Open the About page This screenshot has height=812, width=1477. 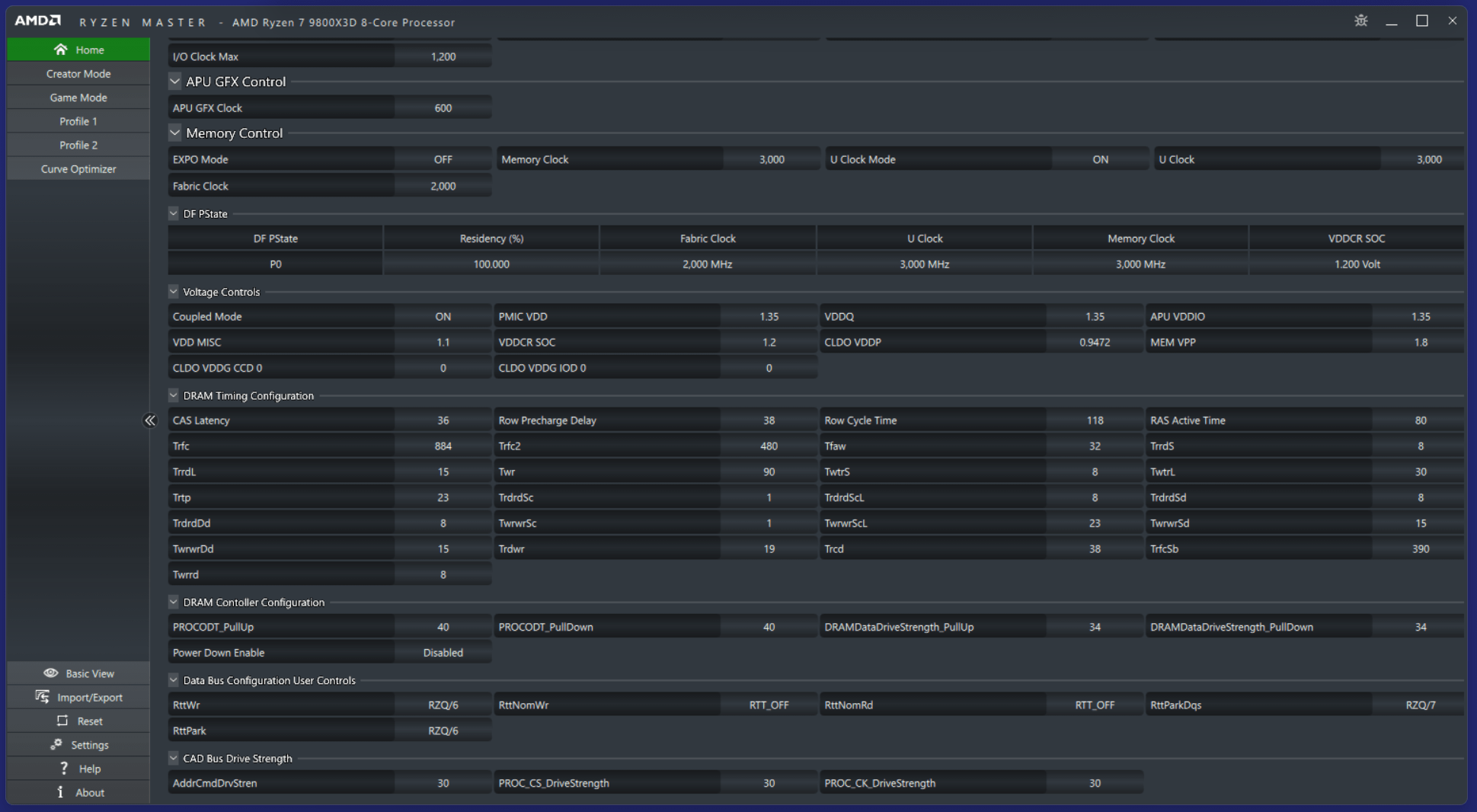(x=78, y=792)
